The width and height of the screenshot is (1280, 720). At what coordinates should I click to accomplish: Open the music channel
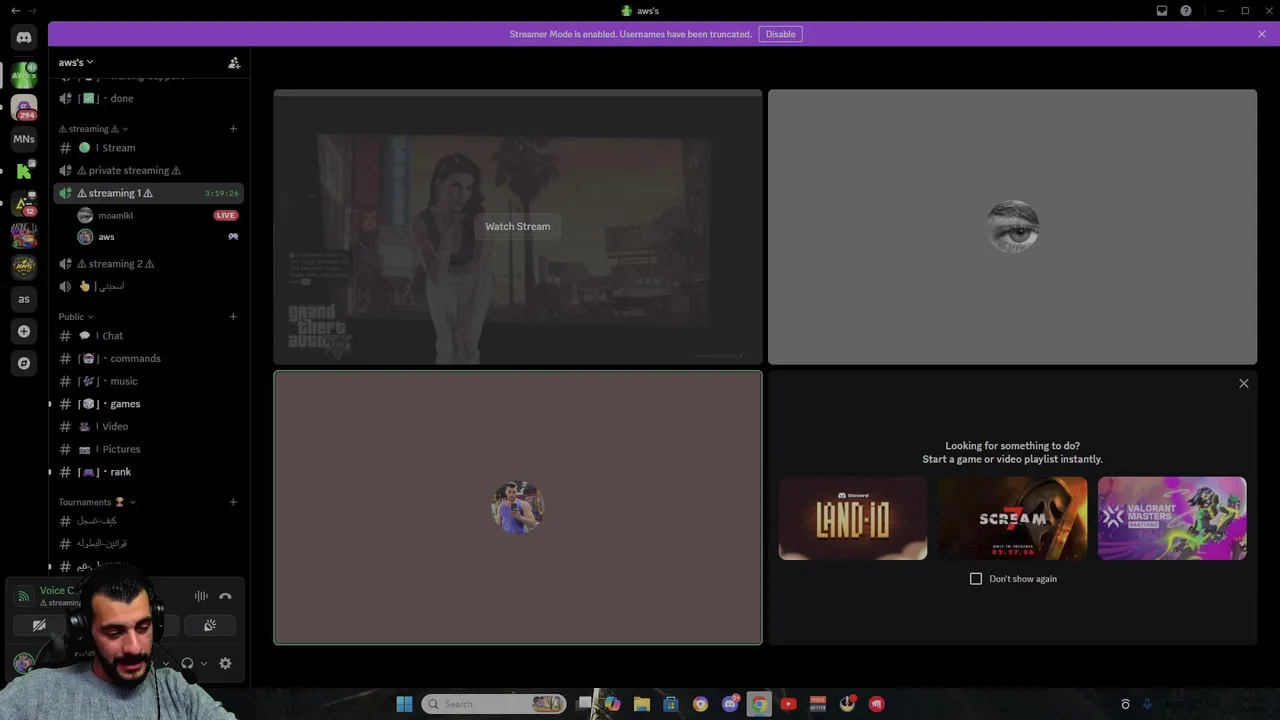coord(148,381)
